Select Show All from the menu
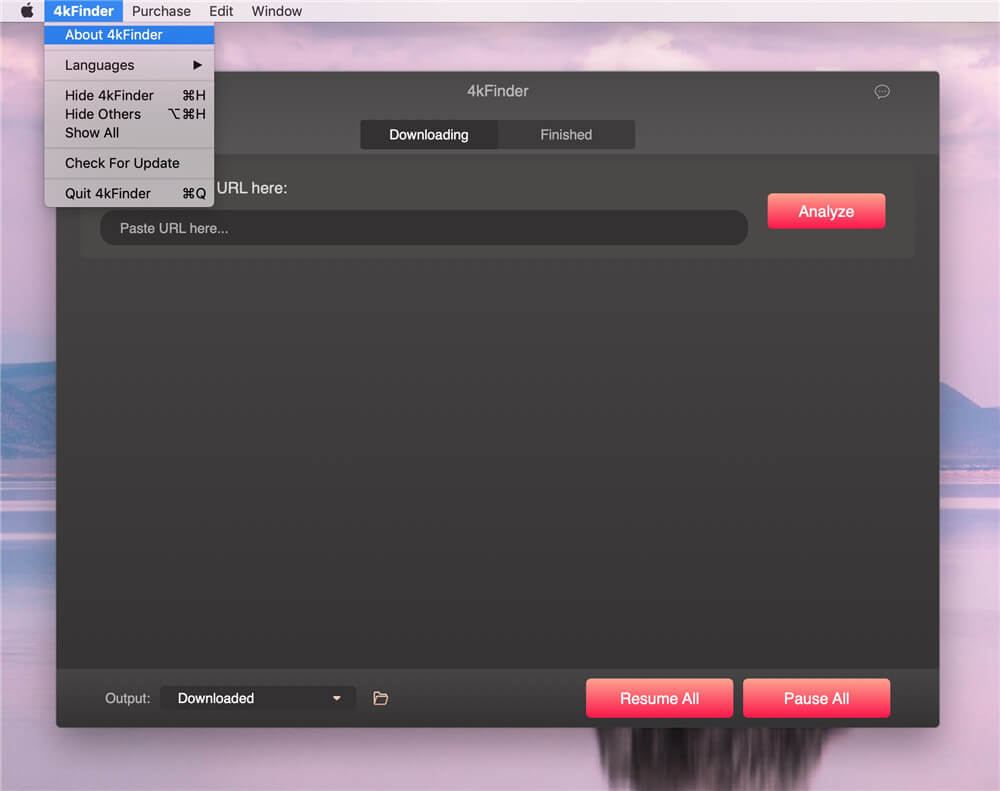The image size is (1000, 791). tap(91, 133)
